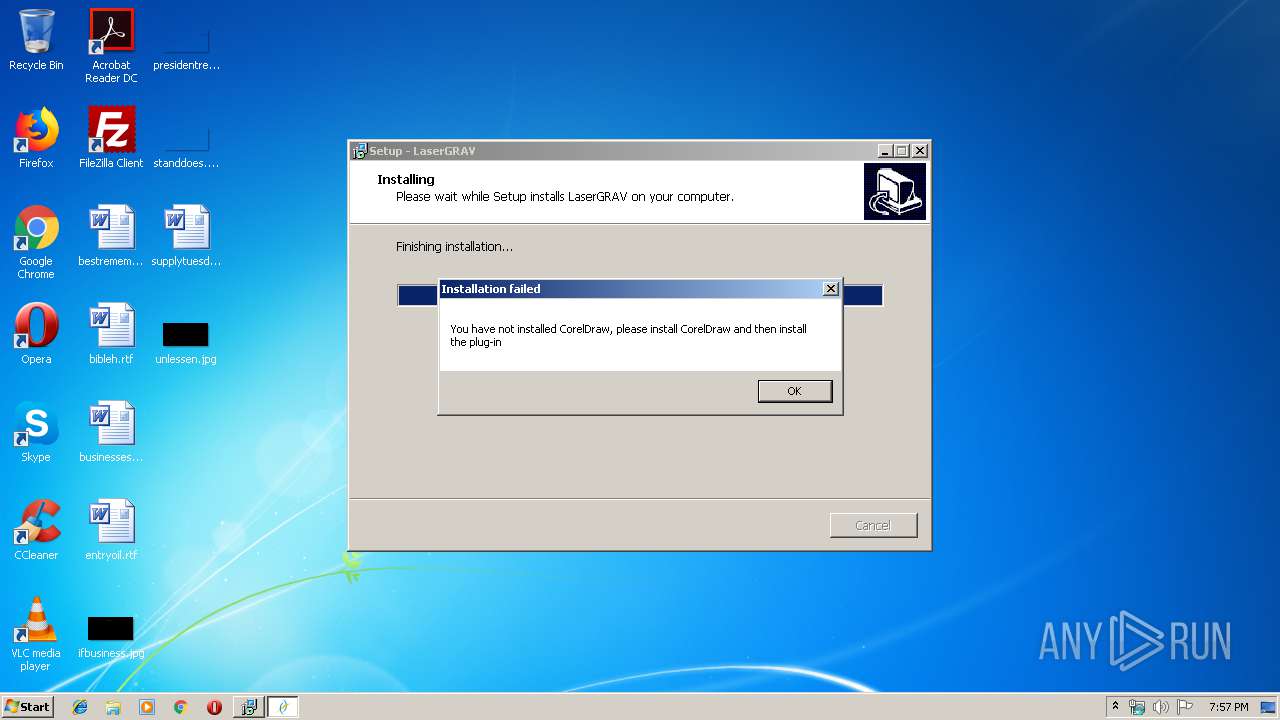
Task: Open Chrome from the taskbar
Action: pyautogui.click(x=181, y=707)
